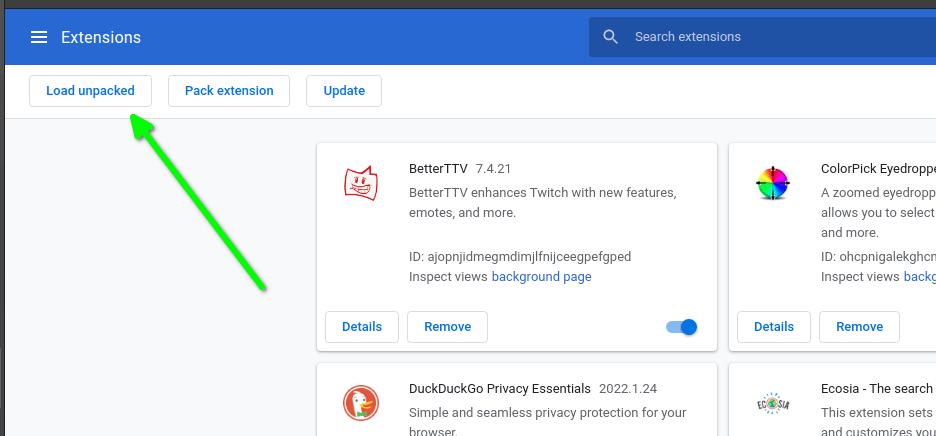This screenshot has height=436, width=936.
Task: Click 'BetterTTV enhances Twitch' description
Action: (543, 203)
